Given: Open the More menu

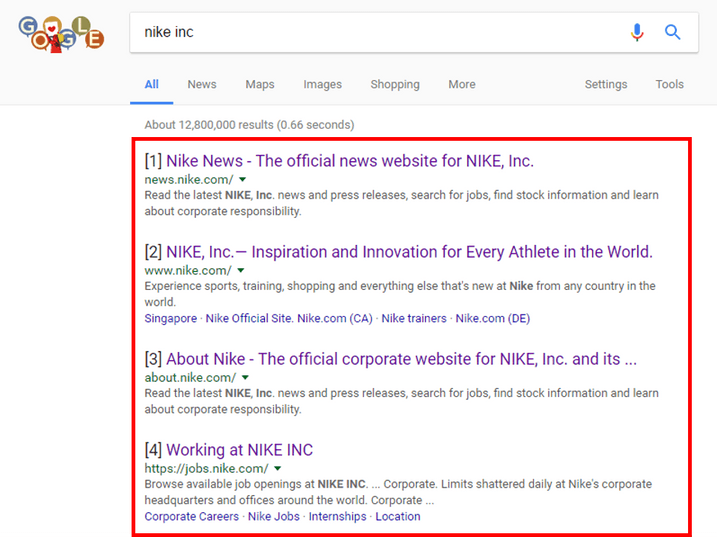Looking at the screenshot, I should coord(462,84).
